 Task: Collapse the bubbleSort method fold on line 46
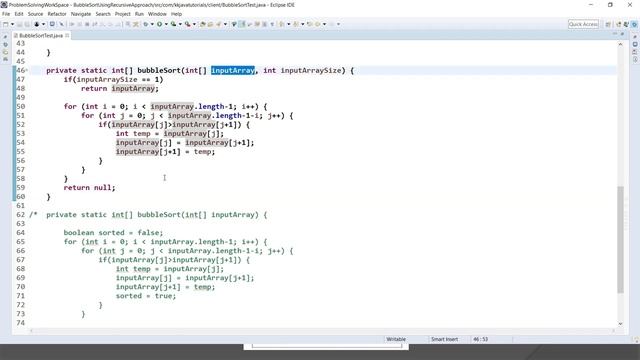click(x=27, y=71)
